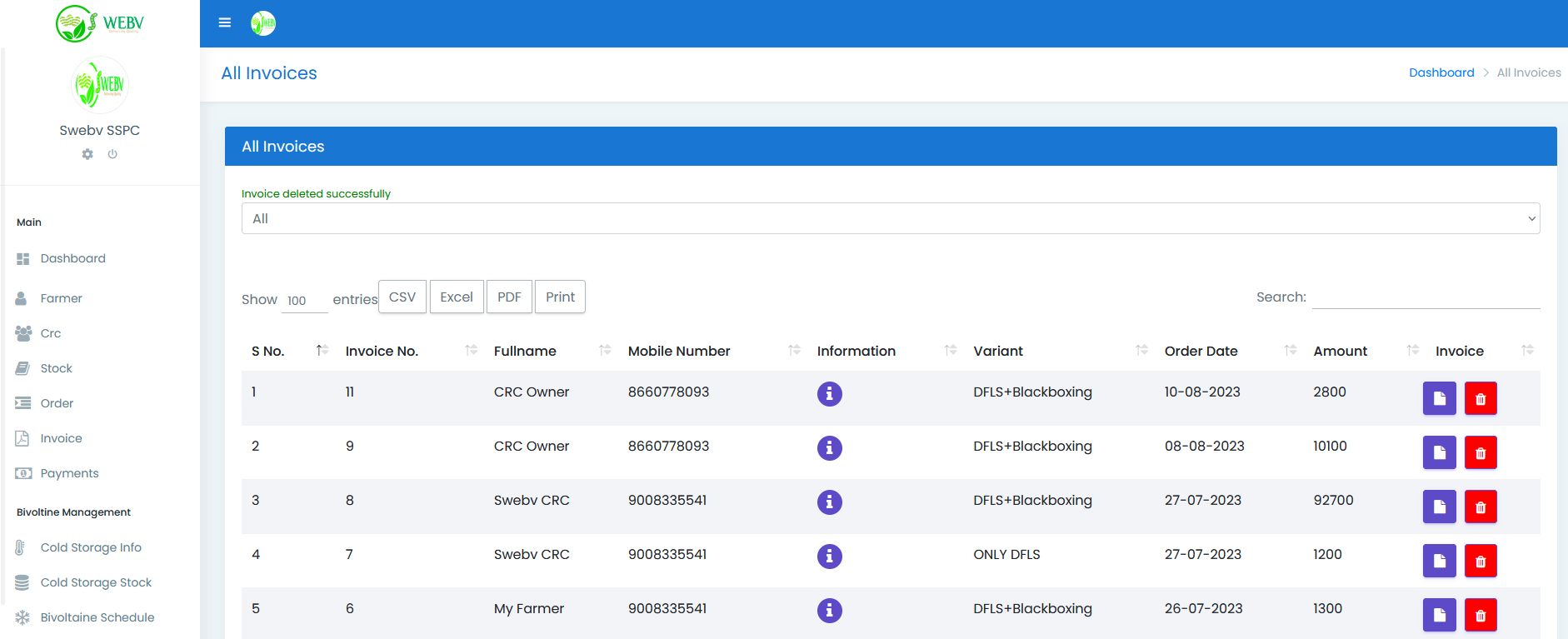Screen dimensions: 1568x639
Task: Click the Search input field
Action: (x=1425, y=297)
